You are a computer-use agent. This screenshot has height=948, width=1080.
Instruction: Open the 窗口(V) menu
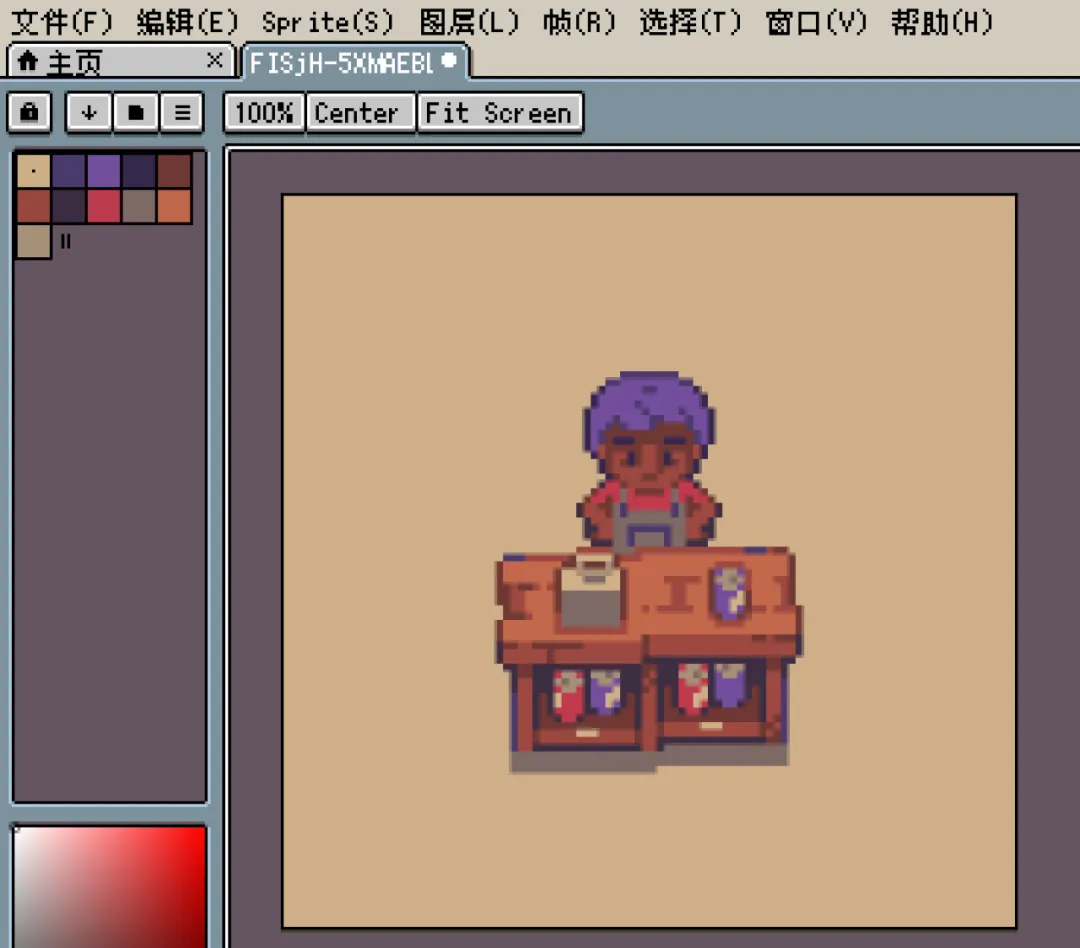coord(816,22)
